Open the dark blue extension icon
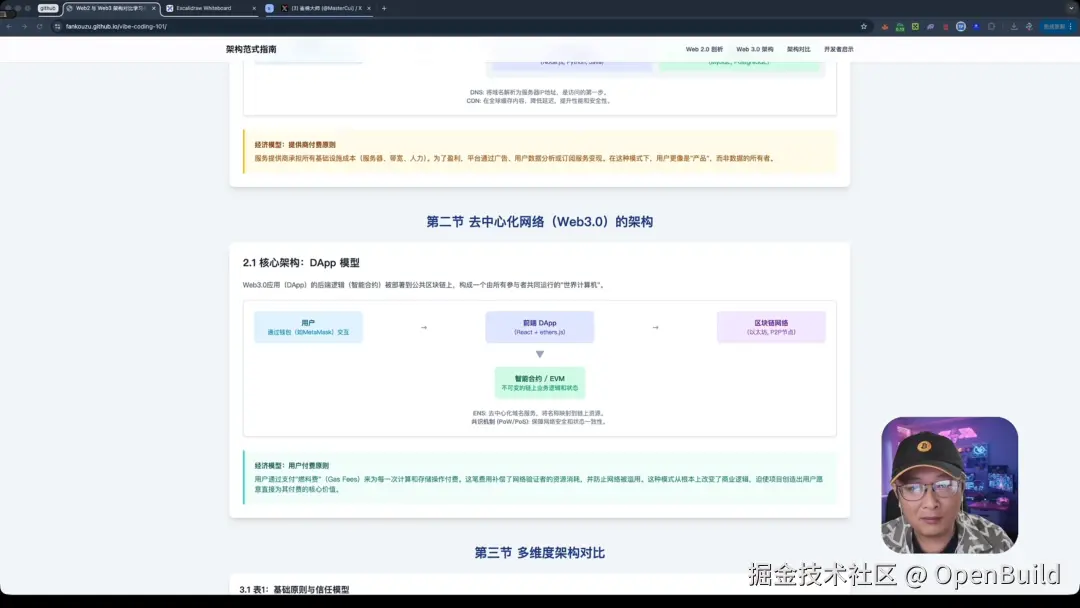Viewport: 1080px width, 608px height. pyautogui.click(x=976, y=26)
